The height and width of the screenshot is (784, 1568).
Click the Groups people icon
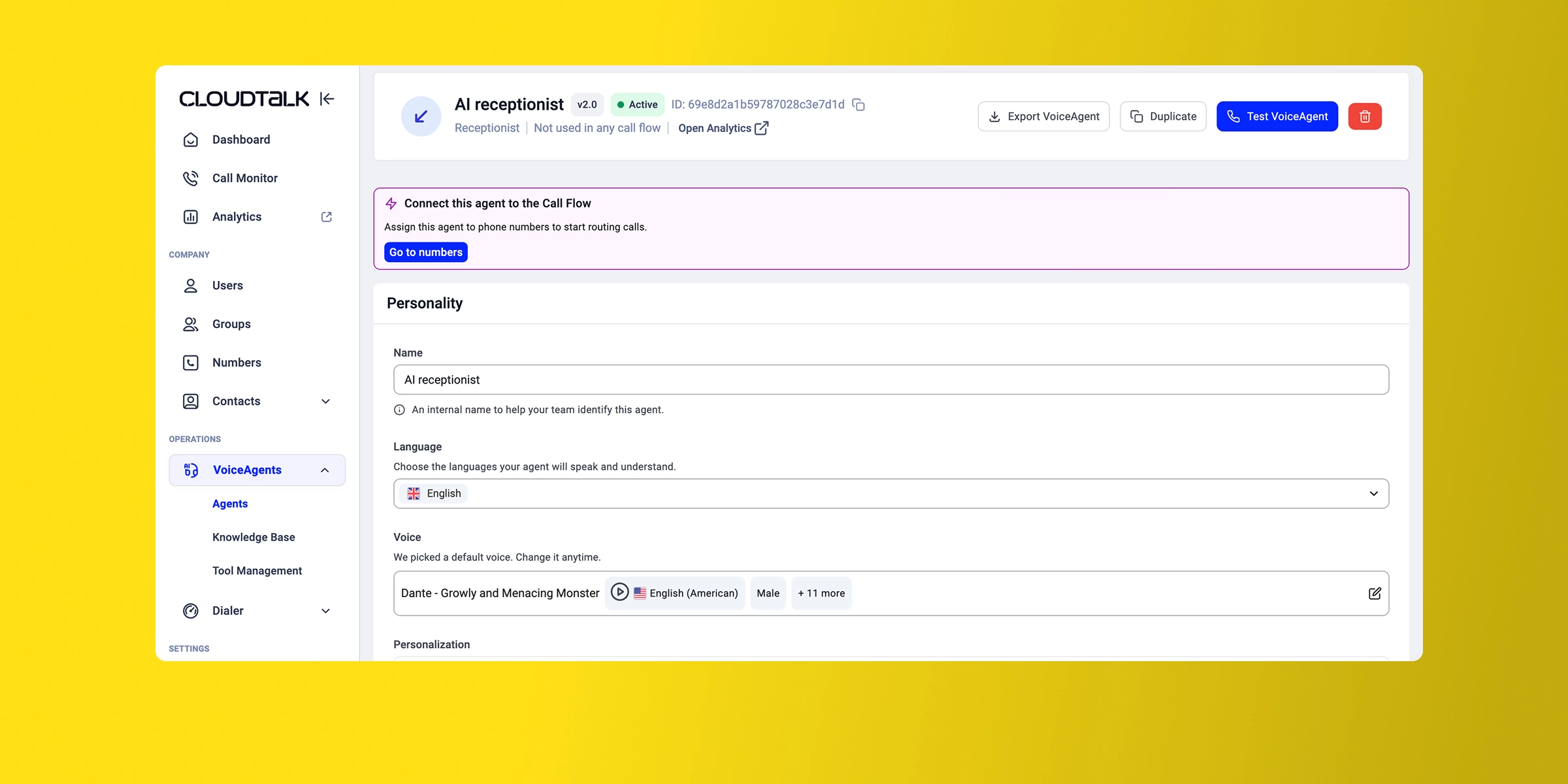click(x=191, y=324)
